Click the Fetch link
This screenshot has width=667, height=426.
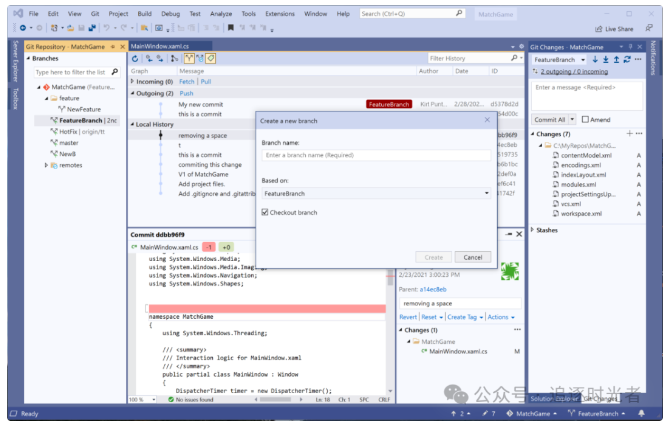click(186, 81)
